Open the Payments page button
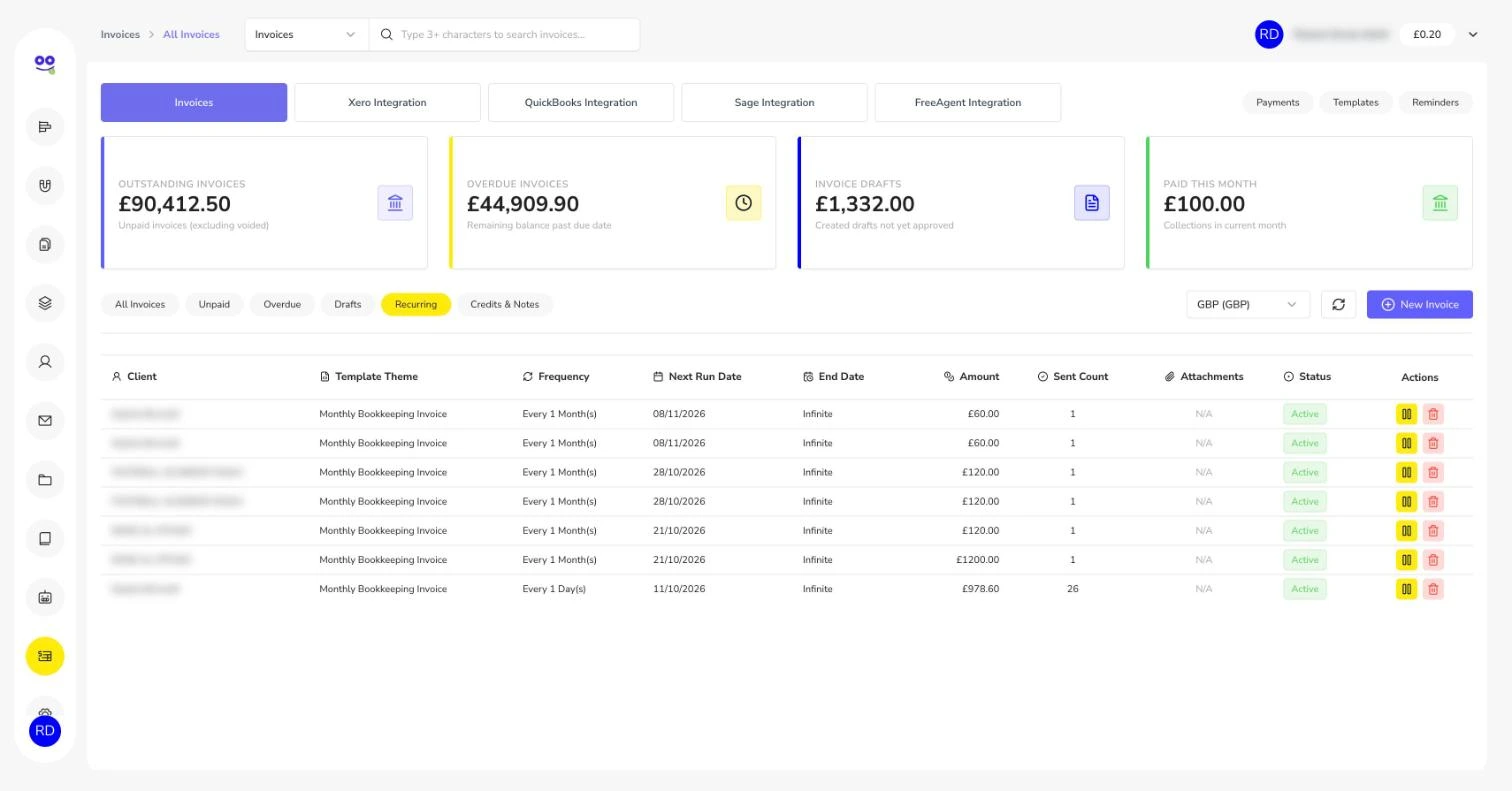The image size is (1512, 791). tap(1278, 103)
